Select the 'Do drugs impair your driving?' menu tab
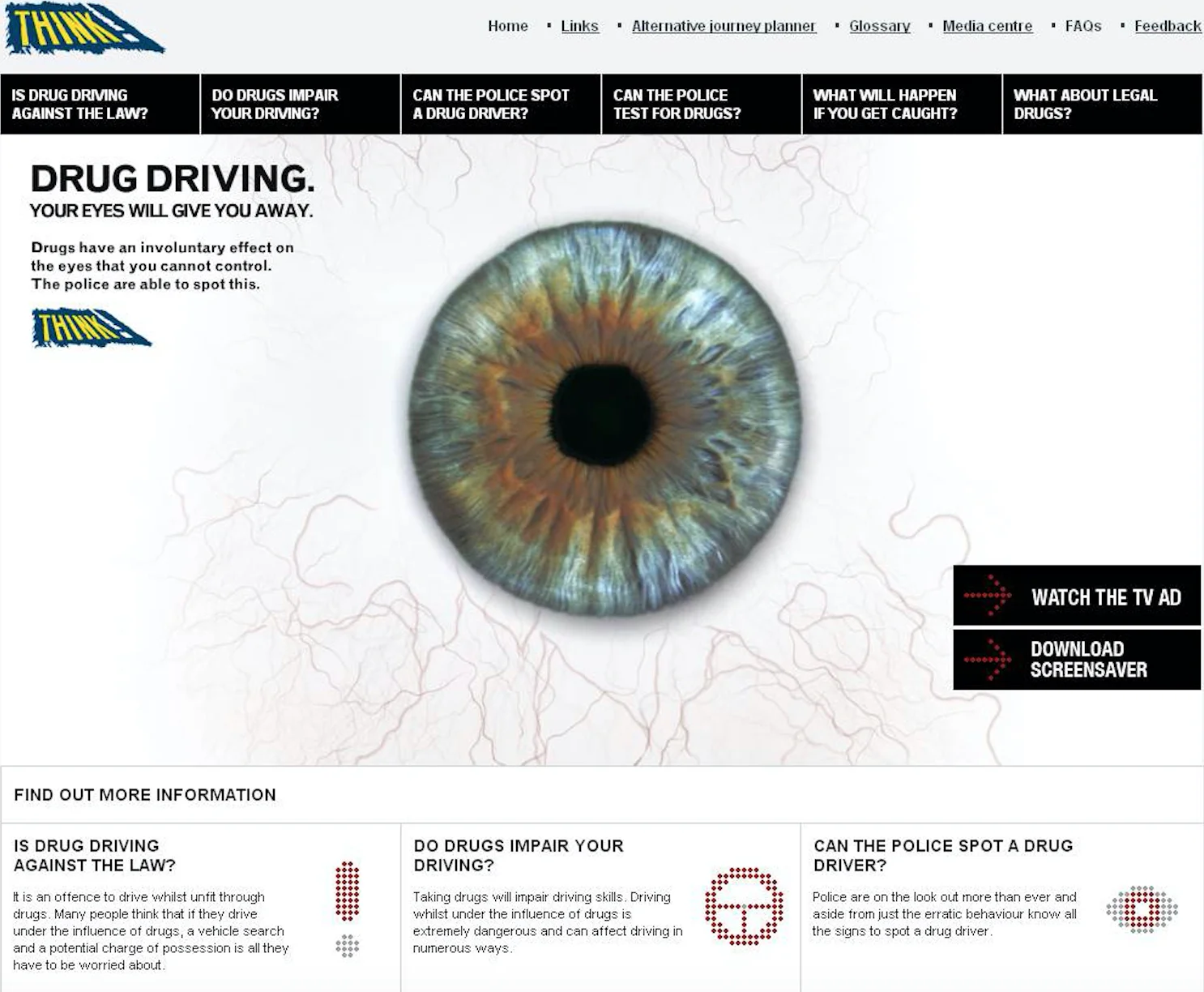The image size is (1204, 992). 301,104
